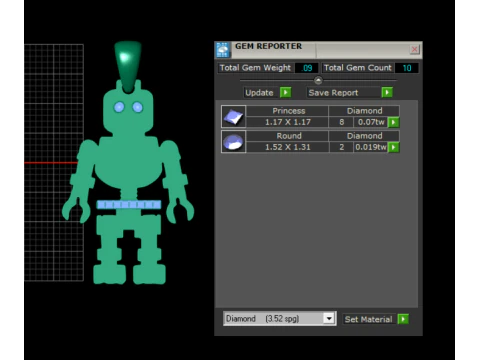Close the Gem Reporter panel
Viewport: 480px width, 360px height.
[414, 50]
